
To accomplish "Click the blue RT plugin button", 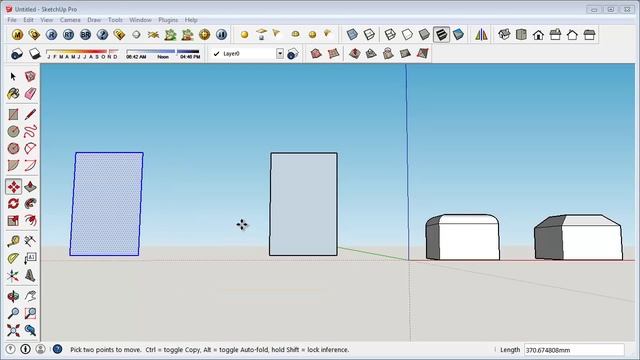I will coord(68,35).
